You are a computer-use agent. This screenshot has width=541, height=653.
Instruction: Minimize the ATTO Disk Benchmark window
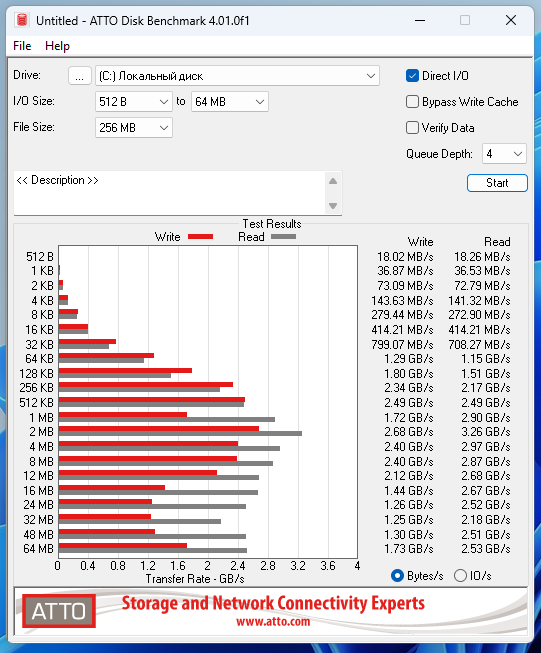(420, 20)
